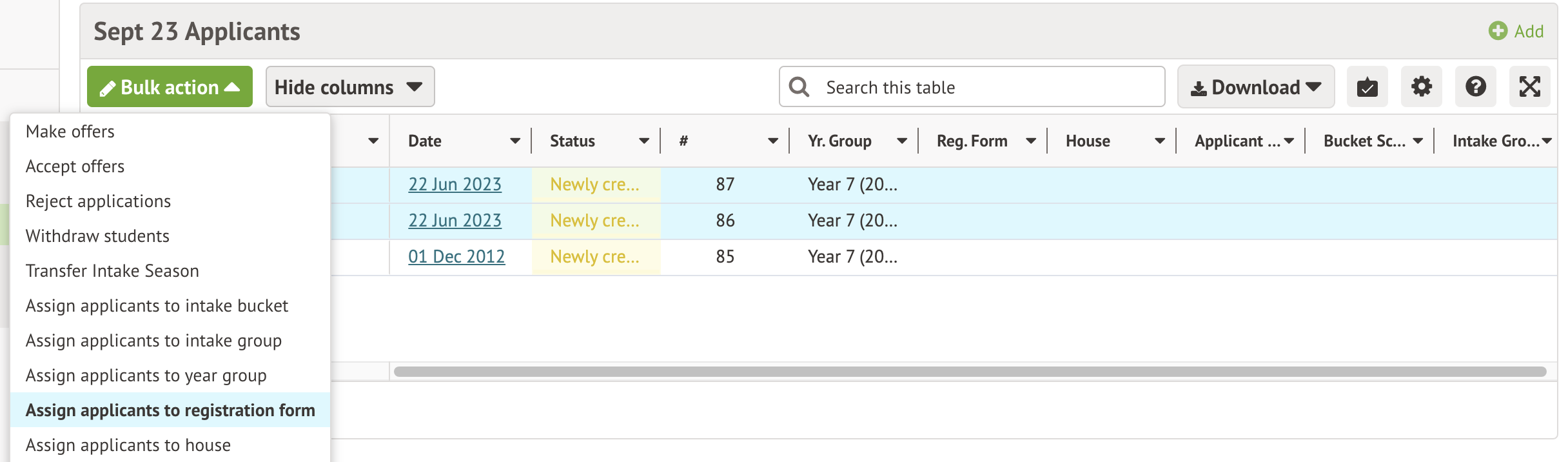Expand table to fullscreen view
The height and width of the screenshot is (462, 1568).
[1529, 86]
